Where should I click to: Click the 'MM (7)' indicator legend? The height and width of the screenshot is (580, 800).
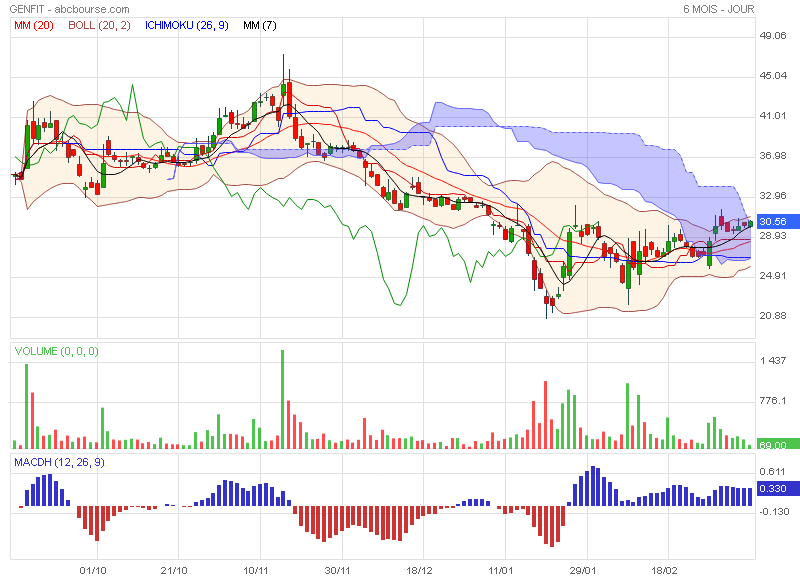pyautogui.click(x=260, y=25)
